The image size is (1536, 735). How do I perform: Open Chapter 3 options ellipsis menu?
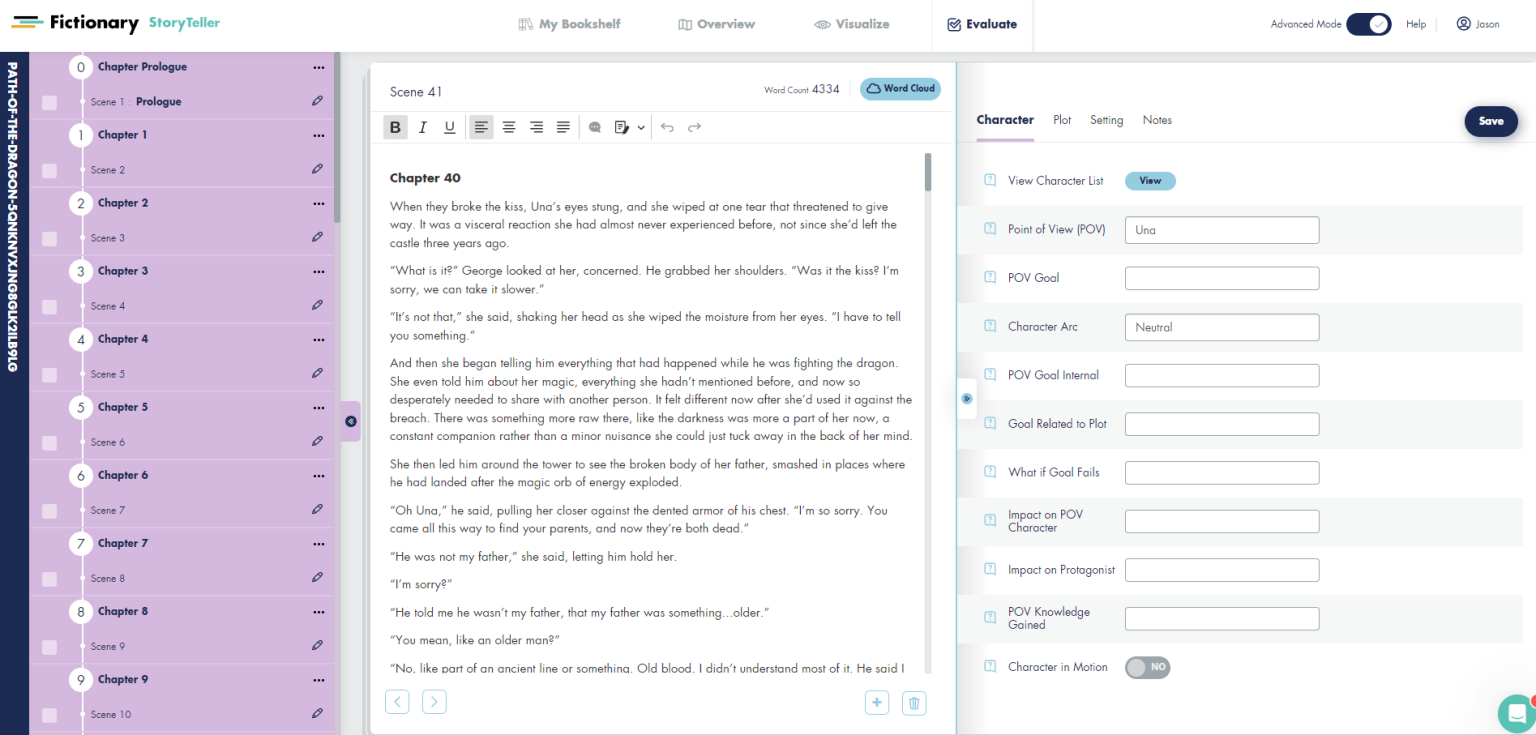click(319, 271)
